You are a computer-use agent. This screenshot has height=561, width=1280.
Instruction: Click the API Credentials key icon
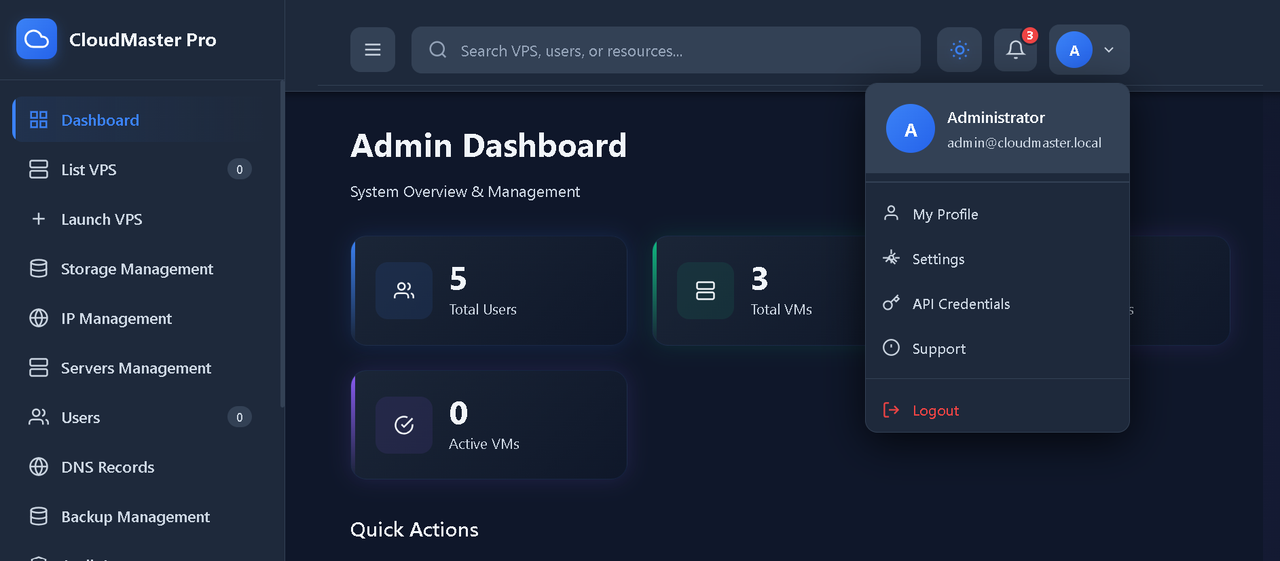click(x=891, y=303)
